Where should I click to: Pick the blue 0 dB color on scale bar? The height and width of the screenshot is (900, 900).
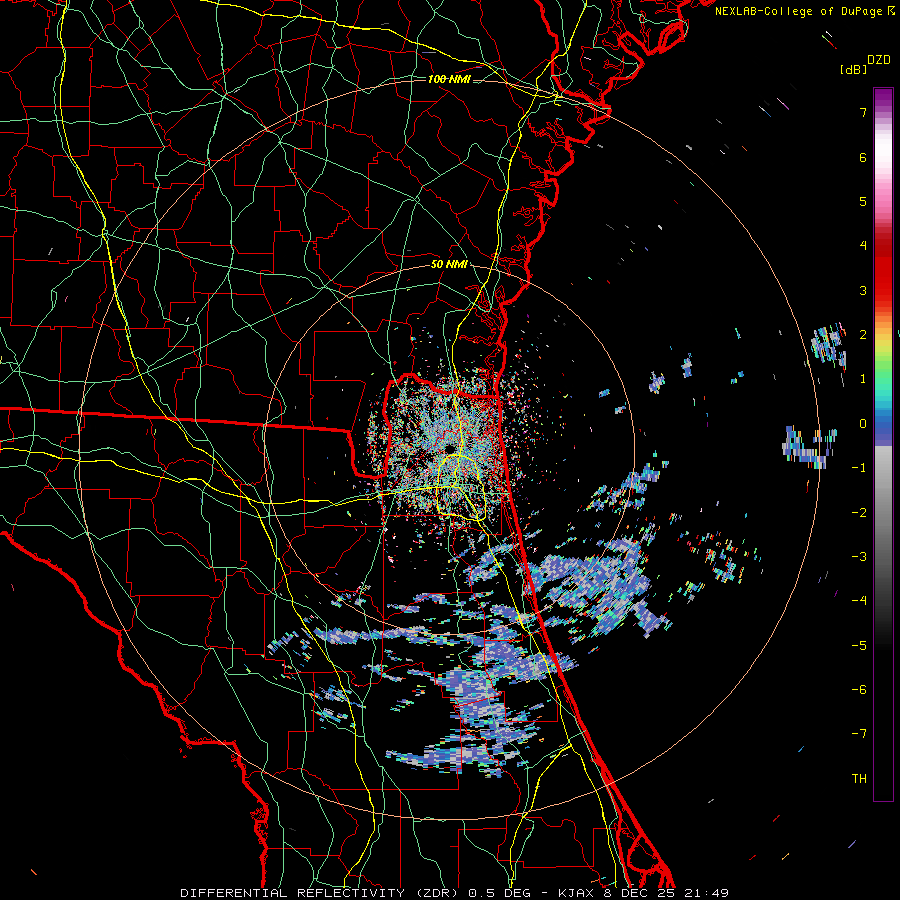(883, 424)
